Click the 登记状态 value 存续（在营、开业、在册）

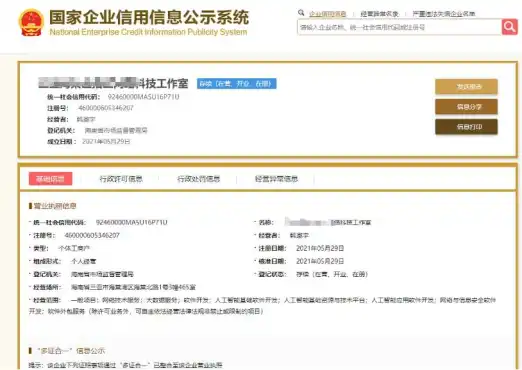pos(332,274)
